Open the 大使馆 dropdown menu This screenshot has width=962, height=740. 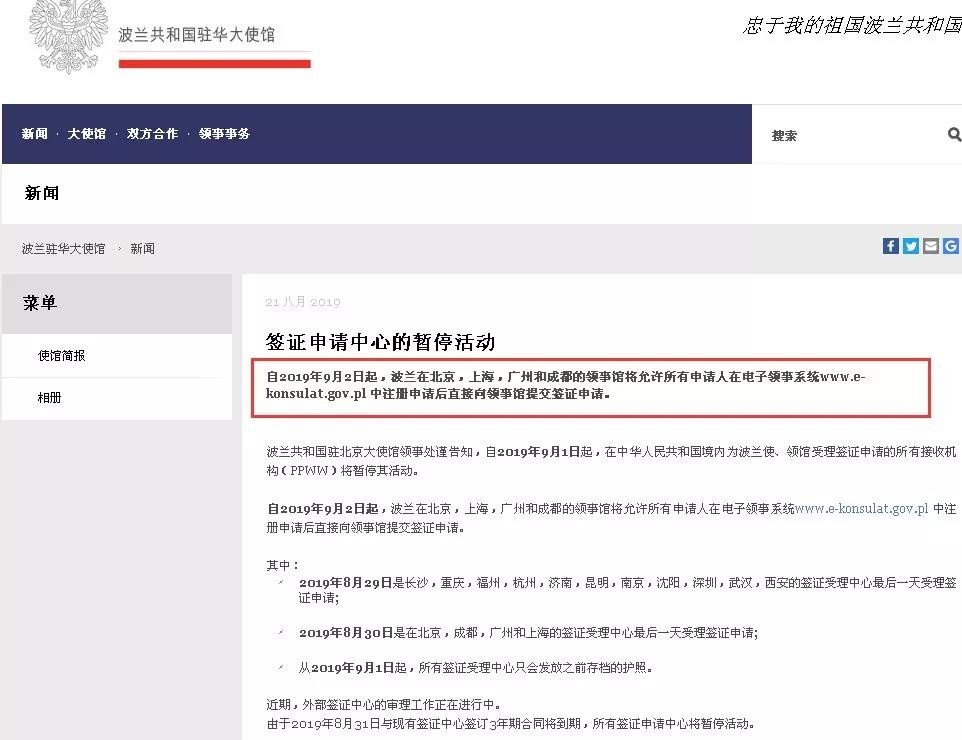85,133
